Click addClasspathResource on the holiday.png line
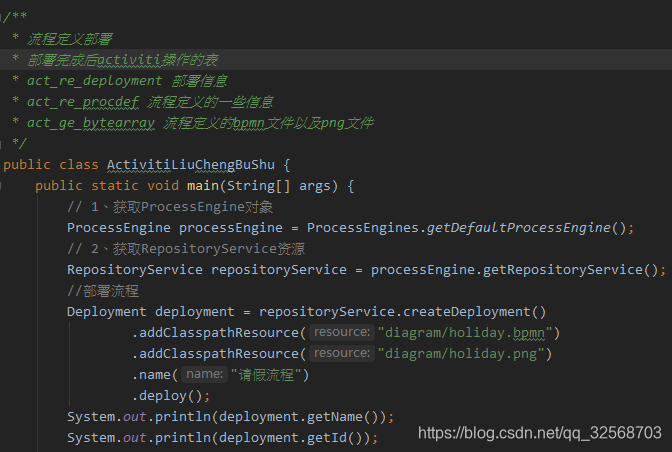This screenshot has width=672, height=452. coord(219,354)
